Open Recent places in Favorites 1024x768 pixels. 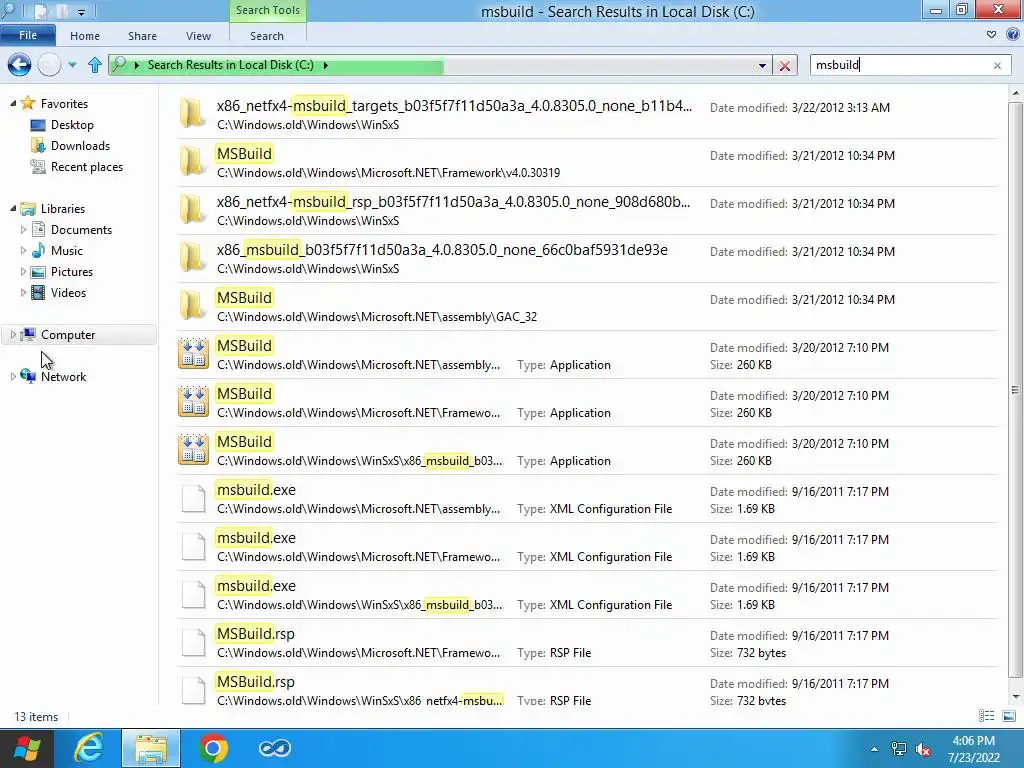(87, 167)
